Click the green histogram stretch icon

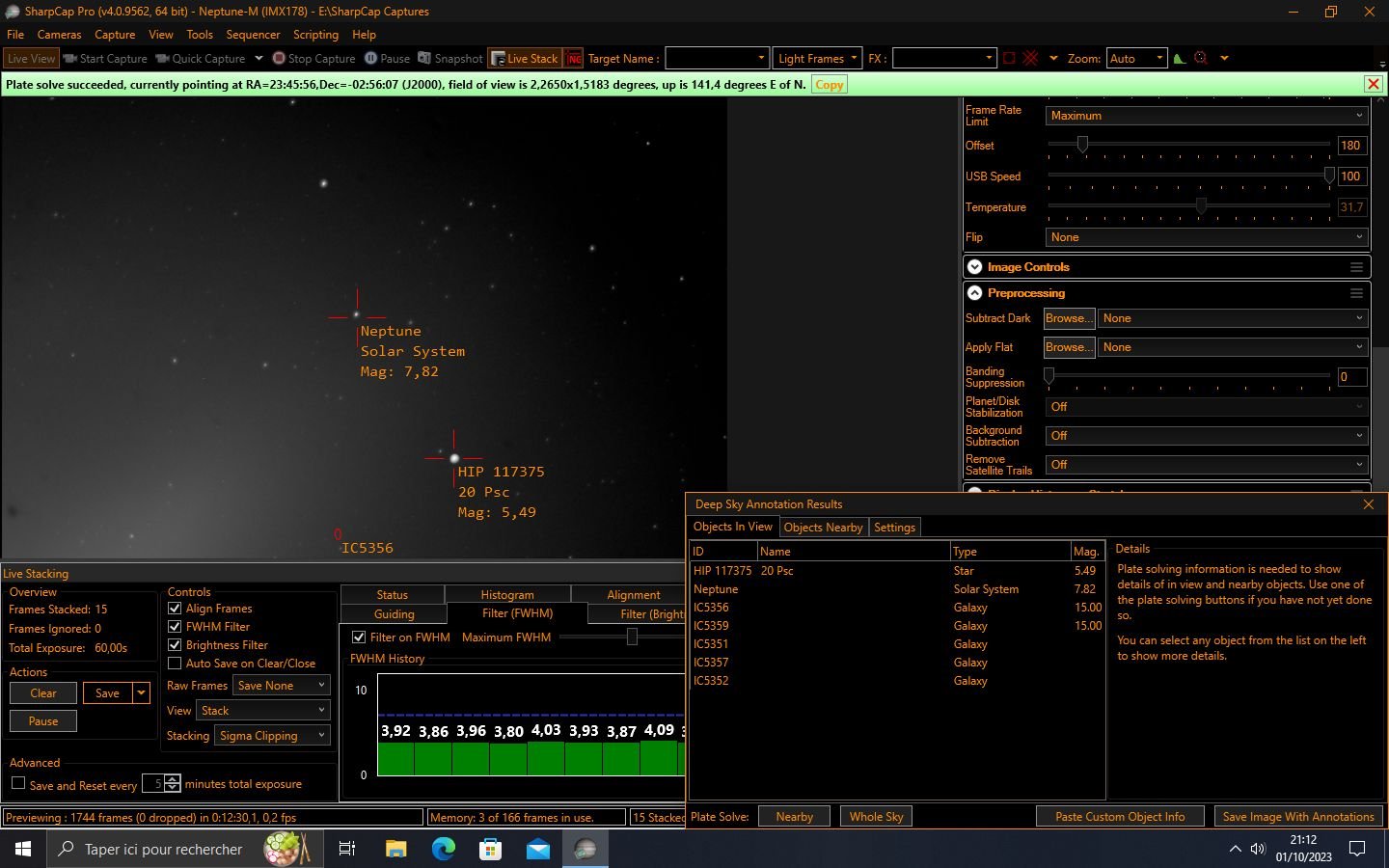[x=1179, y=58]
